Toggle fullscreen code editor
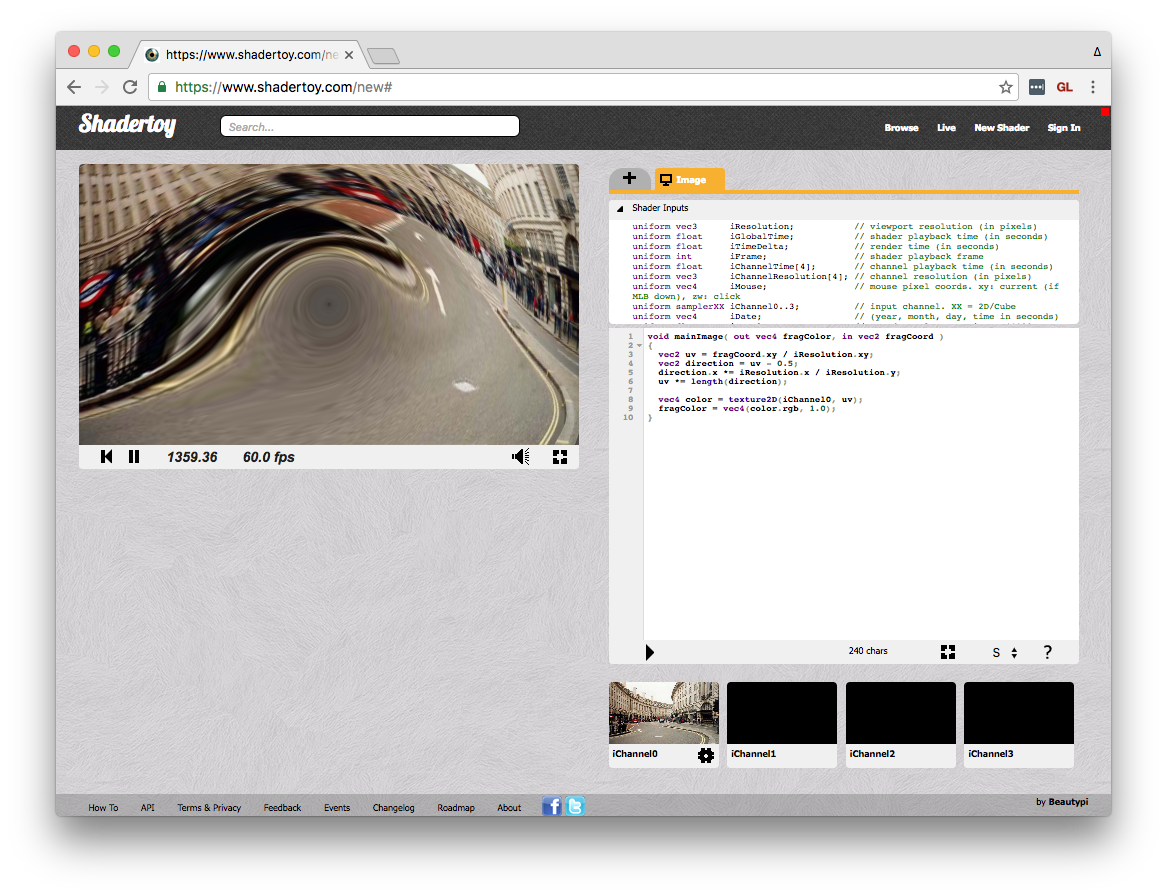This screenshot has width=1167, height=896. pos(947,652)
